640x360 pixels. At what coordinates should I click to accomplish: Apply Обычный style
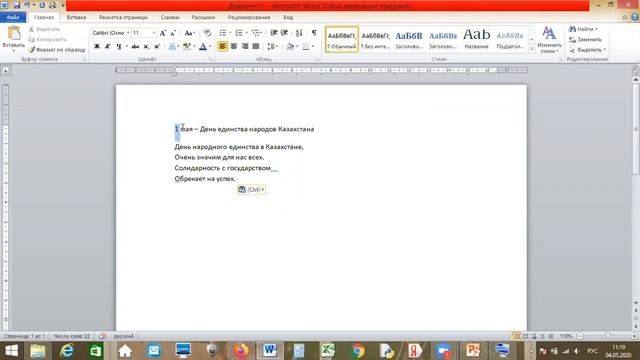[342, 40]
